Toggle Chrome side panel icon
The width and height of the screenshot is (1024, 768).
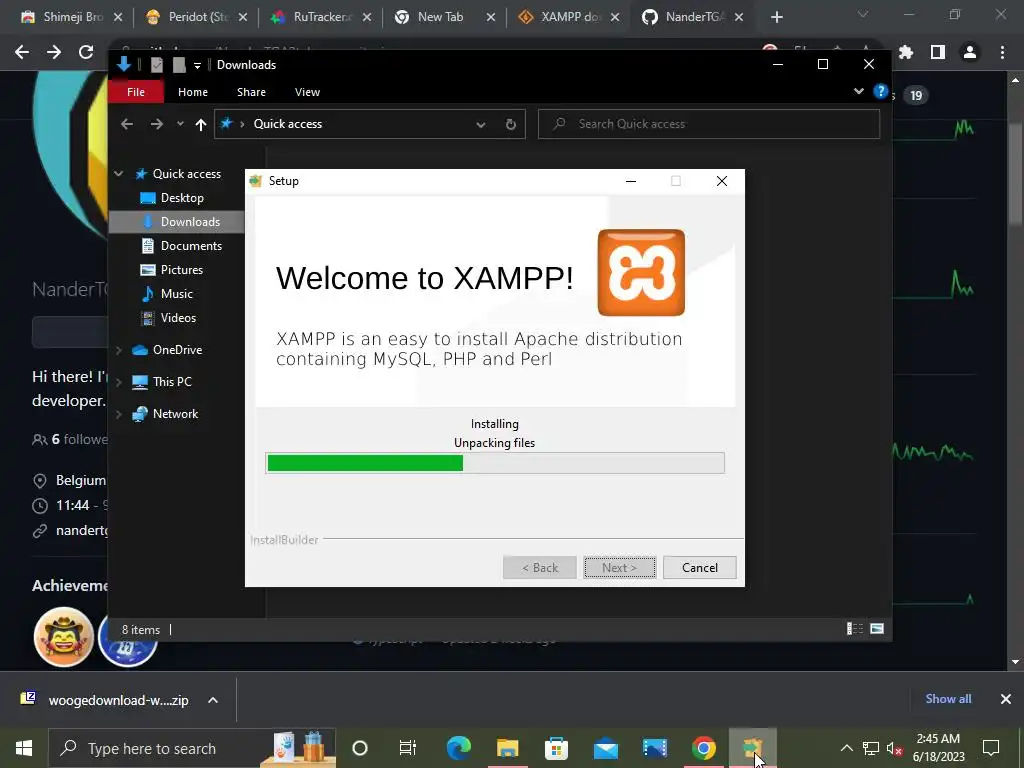point(938,52)
